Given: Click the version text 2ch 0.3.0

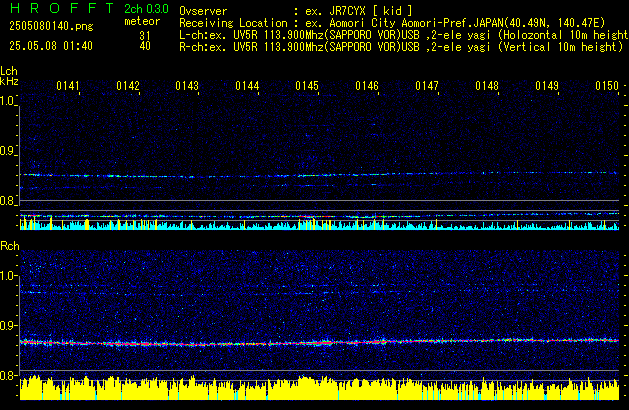Looking at the screenshot, I should click(146, 9).
